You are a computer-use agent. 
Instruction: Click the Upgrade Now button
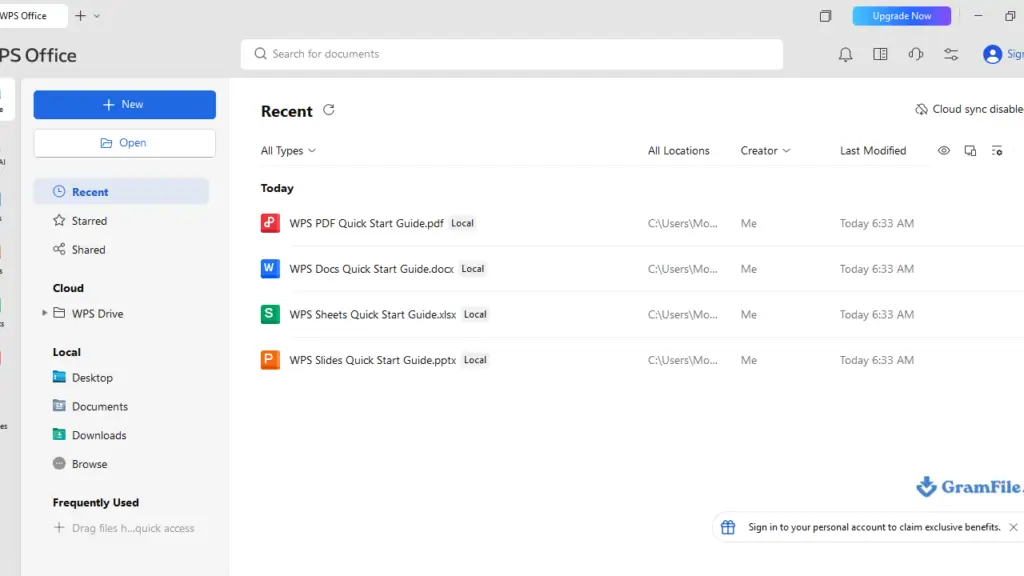[x=902, y=16]
